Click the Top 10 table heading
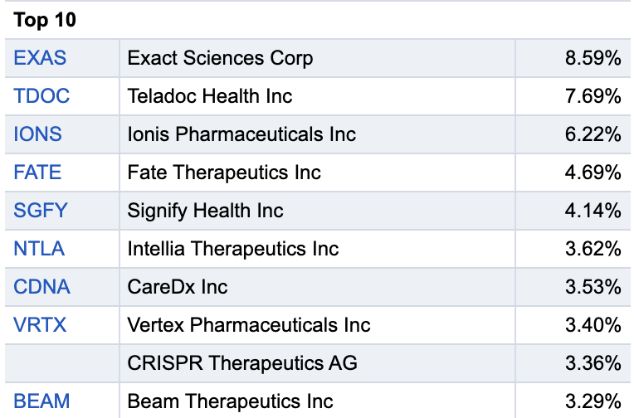The height and width of the screenshot is (418, 634). (44, 20)
